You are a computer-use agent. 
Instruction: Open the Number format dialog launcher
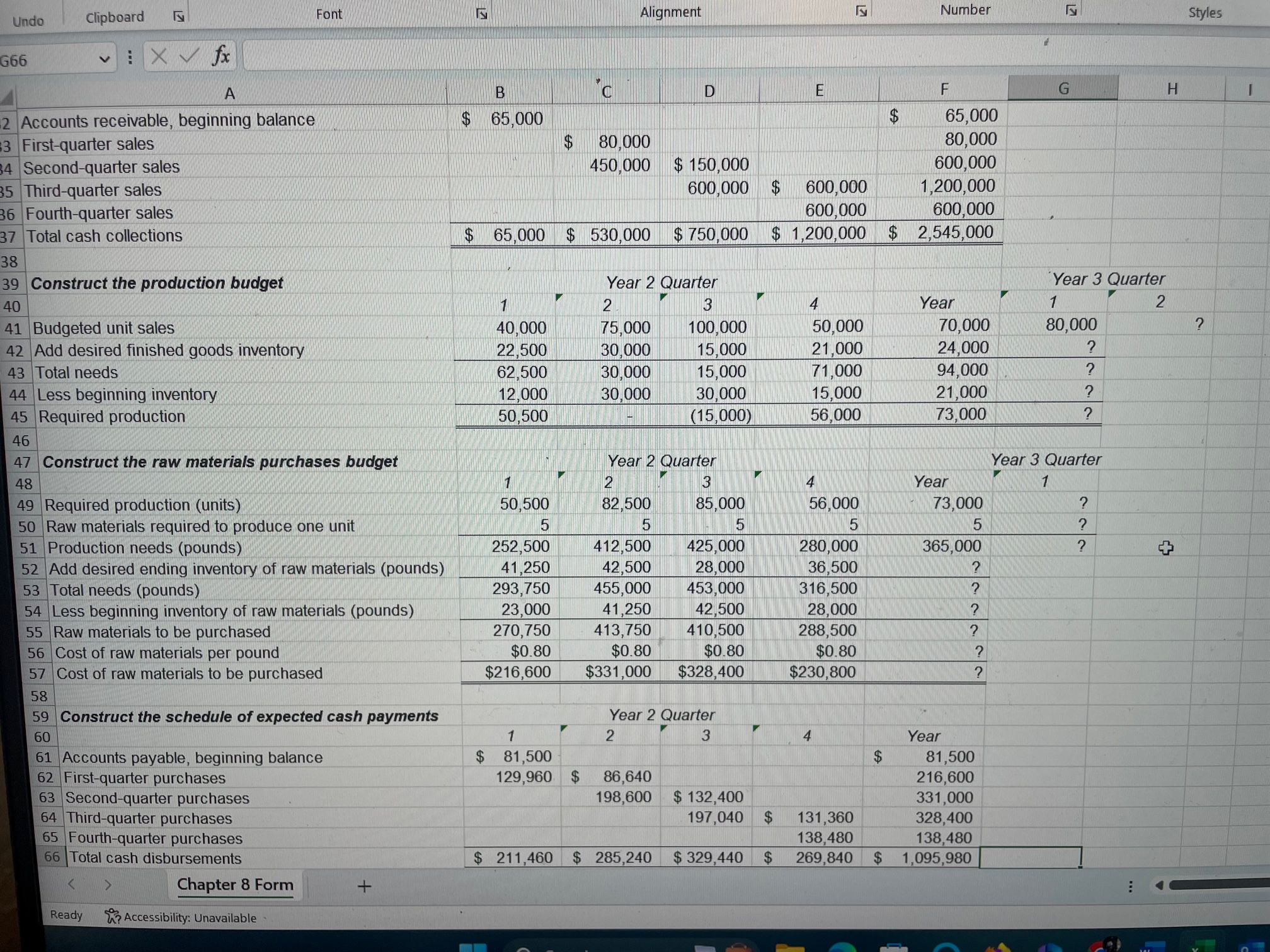click(1070, 9)
